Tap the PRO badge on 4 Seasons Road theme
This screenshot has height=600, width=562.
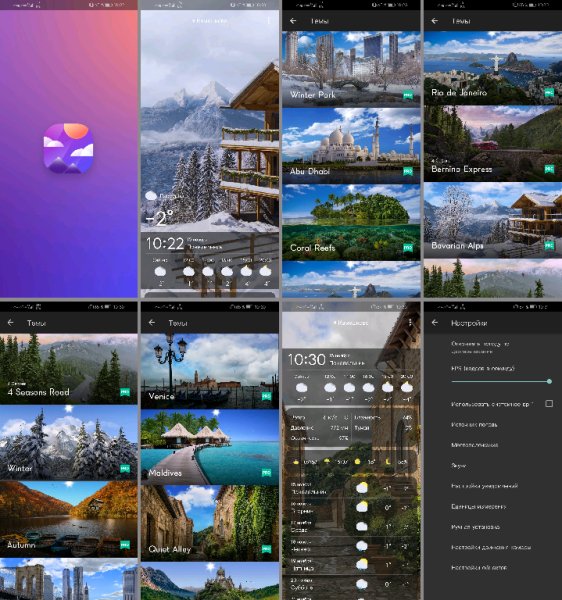click(x=125, y=392)
